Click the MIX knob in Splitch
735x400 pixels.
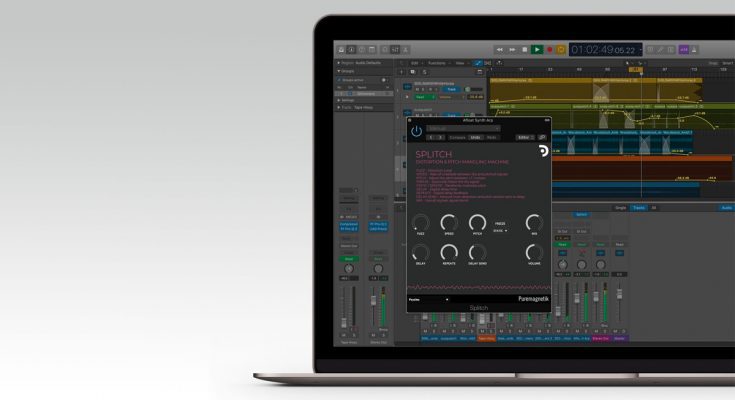534,223
